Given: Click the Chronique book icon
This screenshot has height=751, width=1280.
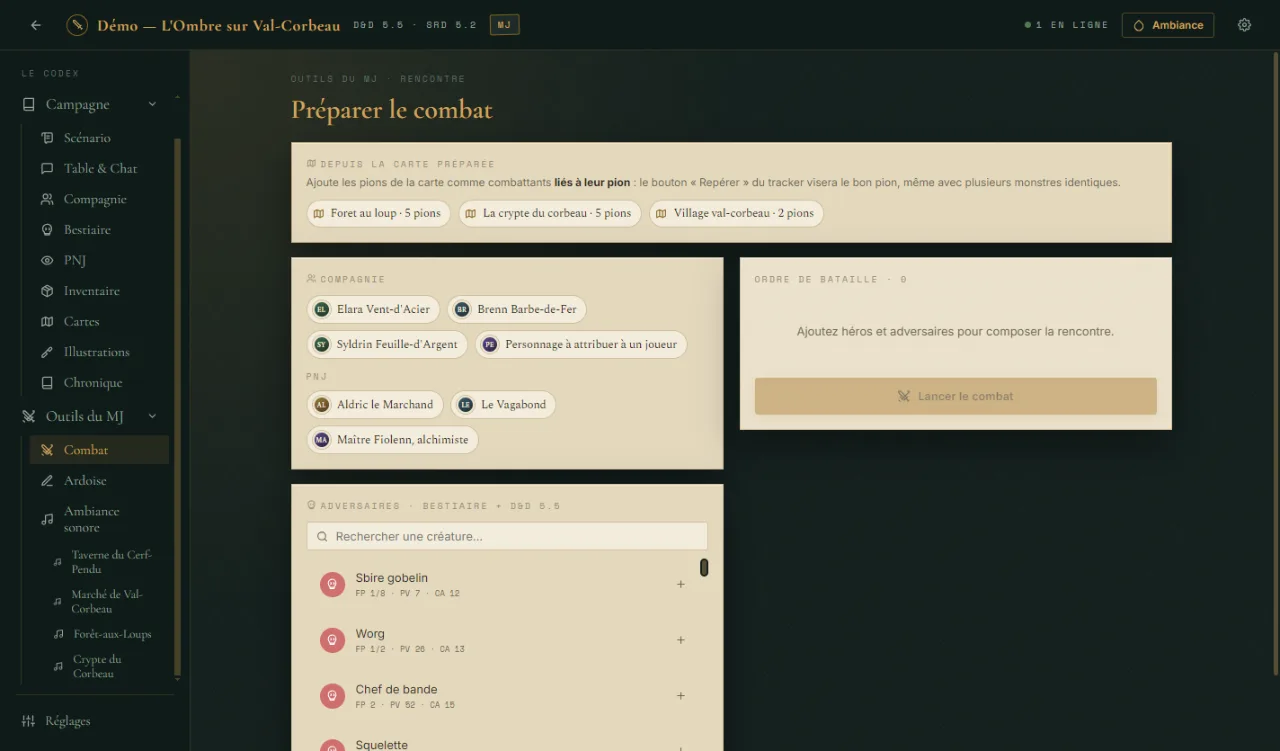Looking at the screenshot, I should [47, 383].
